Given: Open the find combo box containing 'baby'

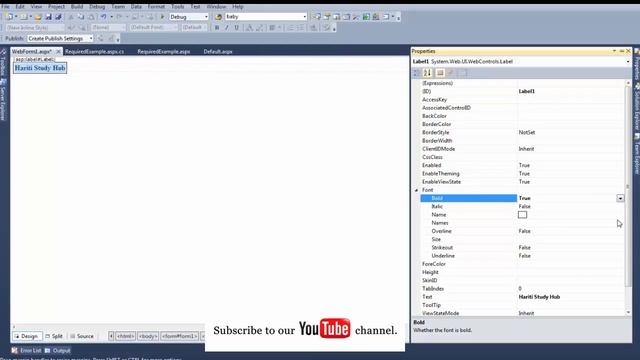Looking at the screenshot, I should (x=266, y=17).
